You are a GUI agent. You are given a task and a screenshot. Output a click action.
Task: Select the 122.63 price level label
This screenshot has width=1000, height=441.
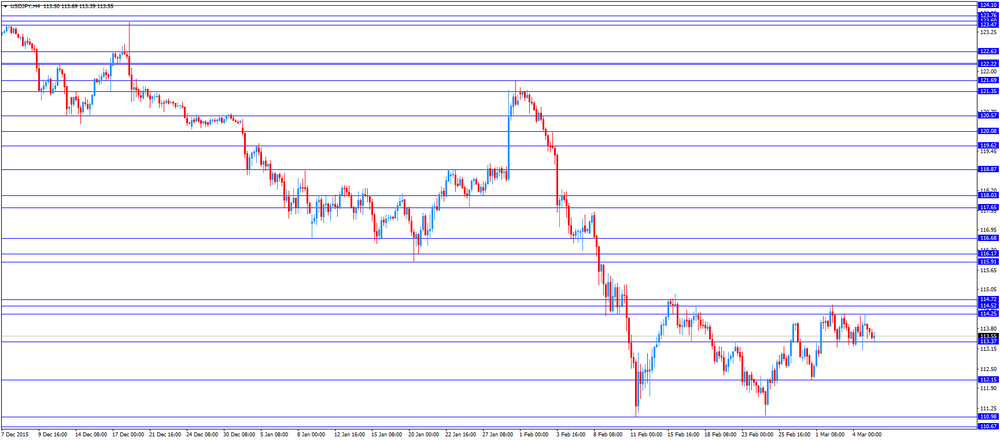(x=988, y=51)
